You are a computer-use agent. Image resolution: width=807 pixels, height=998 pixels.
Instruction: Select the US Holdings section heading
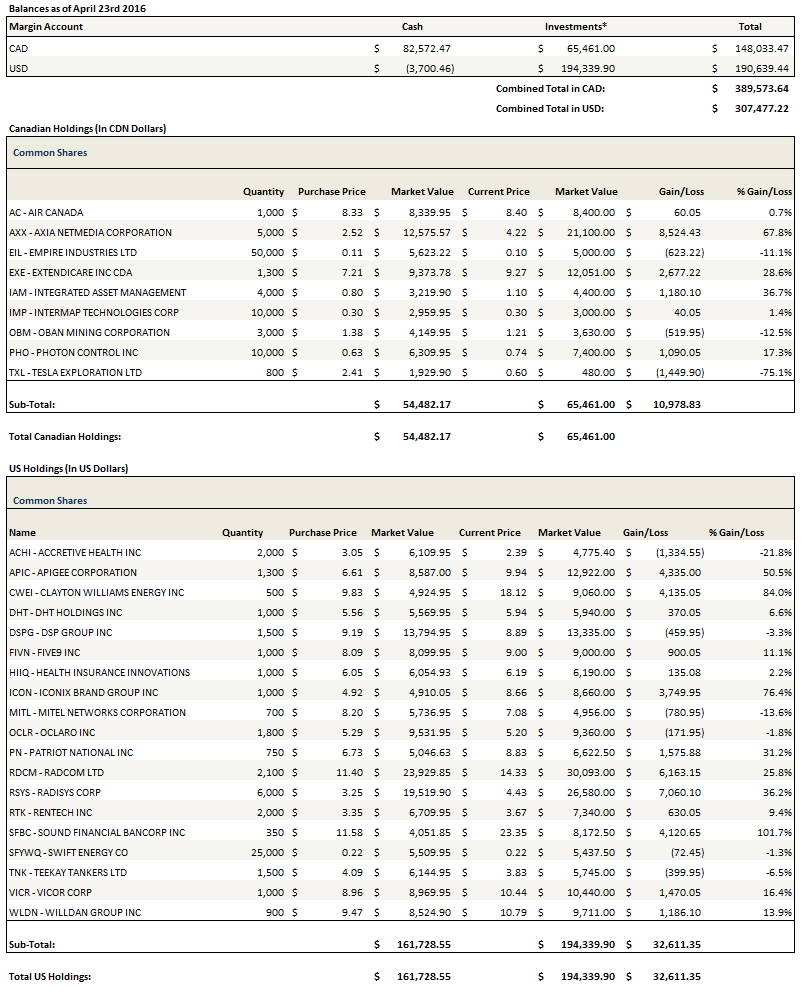(x=68, y=468)
